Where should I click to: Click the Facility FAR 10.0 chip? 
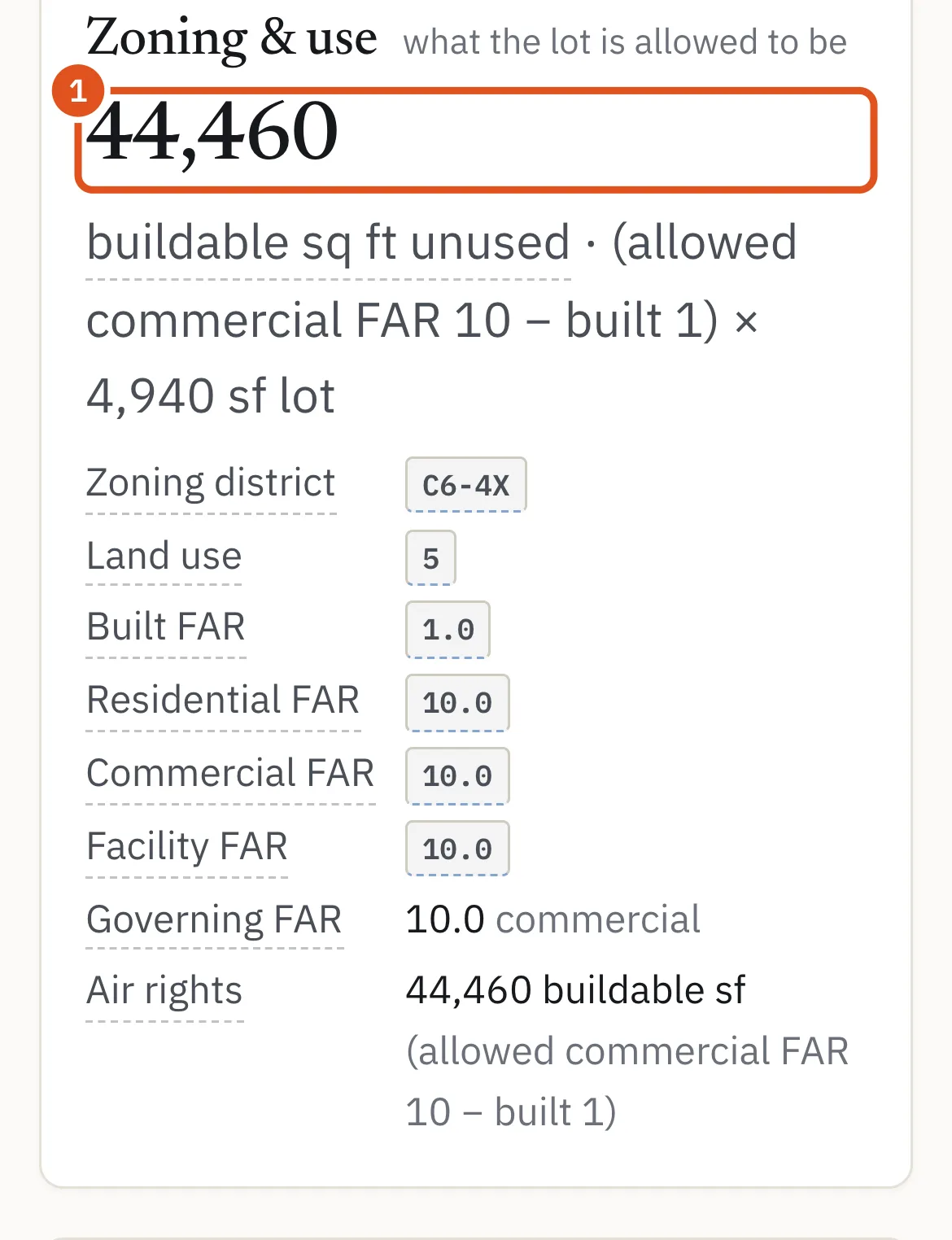(457, 849)
